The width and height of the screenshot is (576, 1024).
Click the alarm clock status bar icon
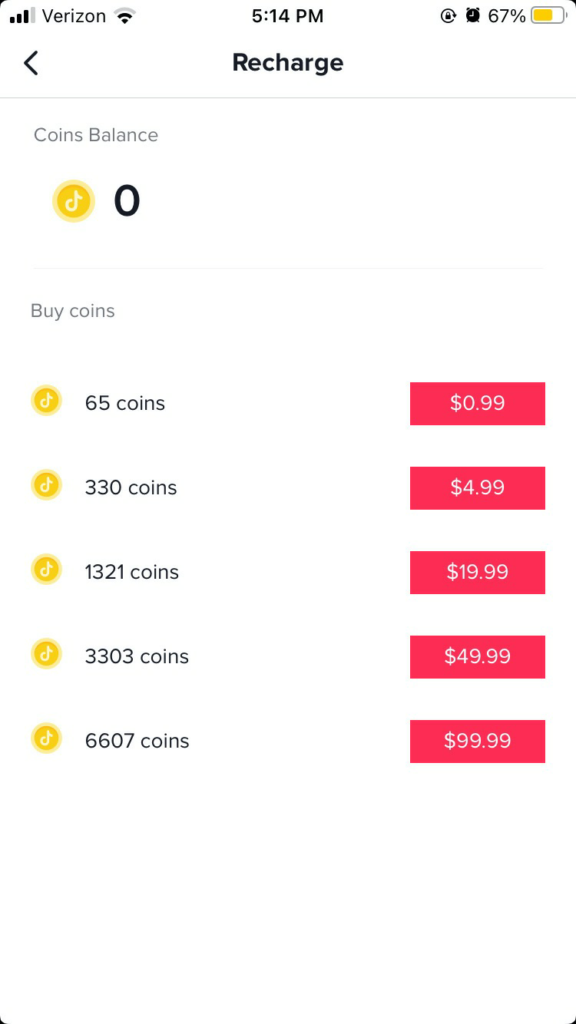pyautogui.click(x=470, y=15)
